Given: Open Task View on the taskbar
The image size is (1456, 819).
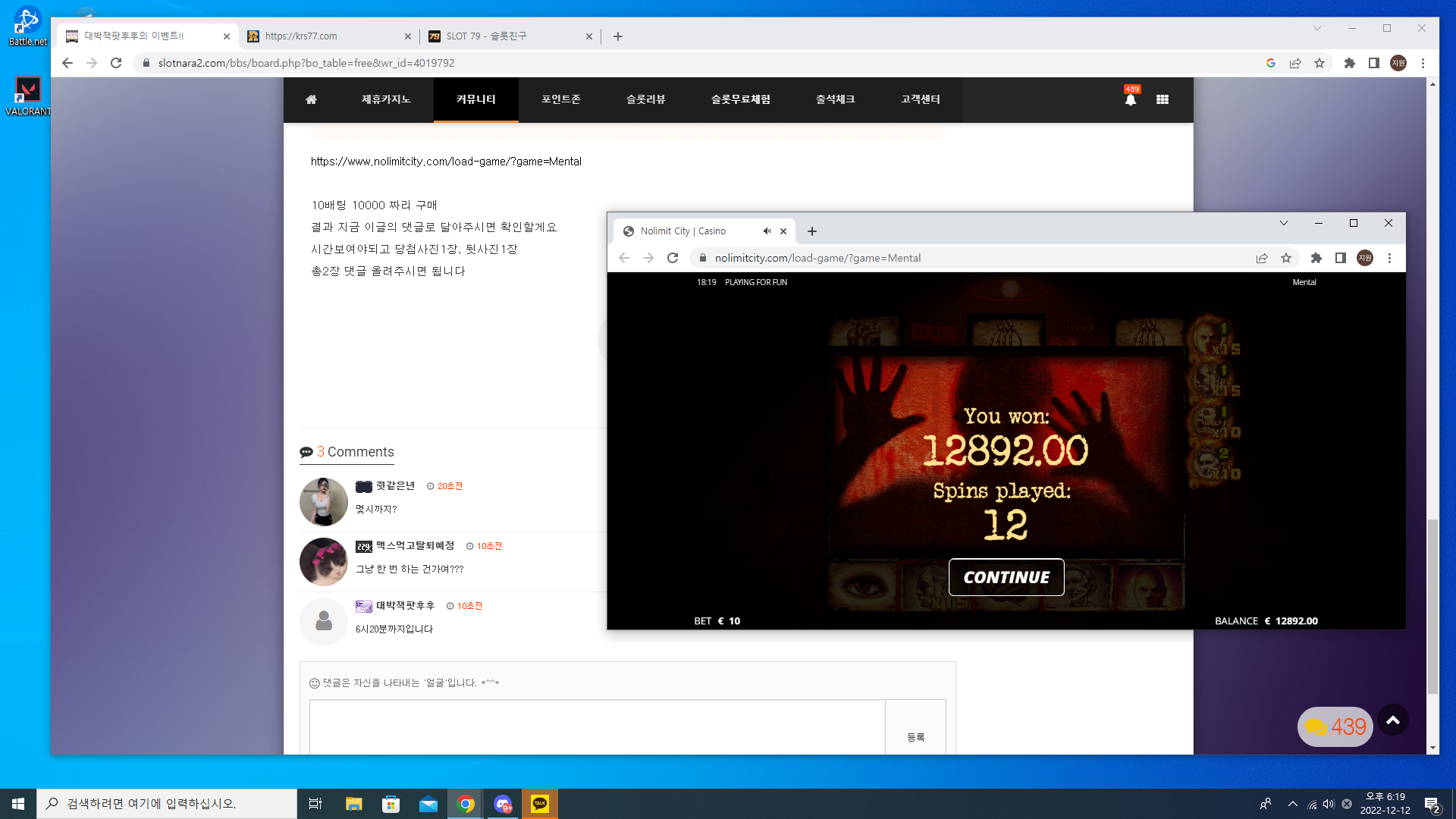Looking at the screenshot, I should pos(315,804).
